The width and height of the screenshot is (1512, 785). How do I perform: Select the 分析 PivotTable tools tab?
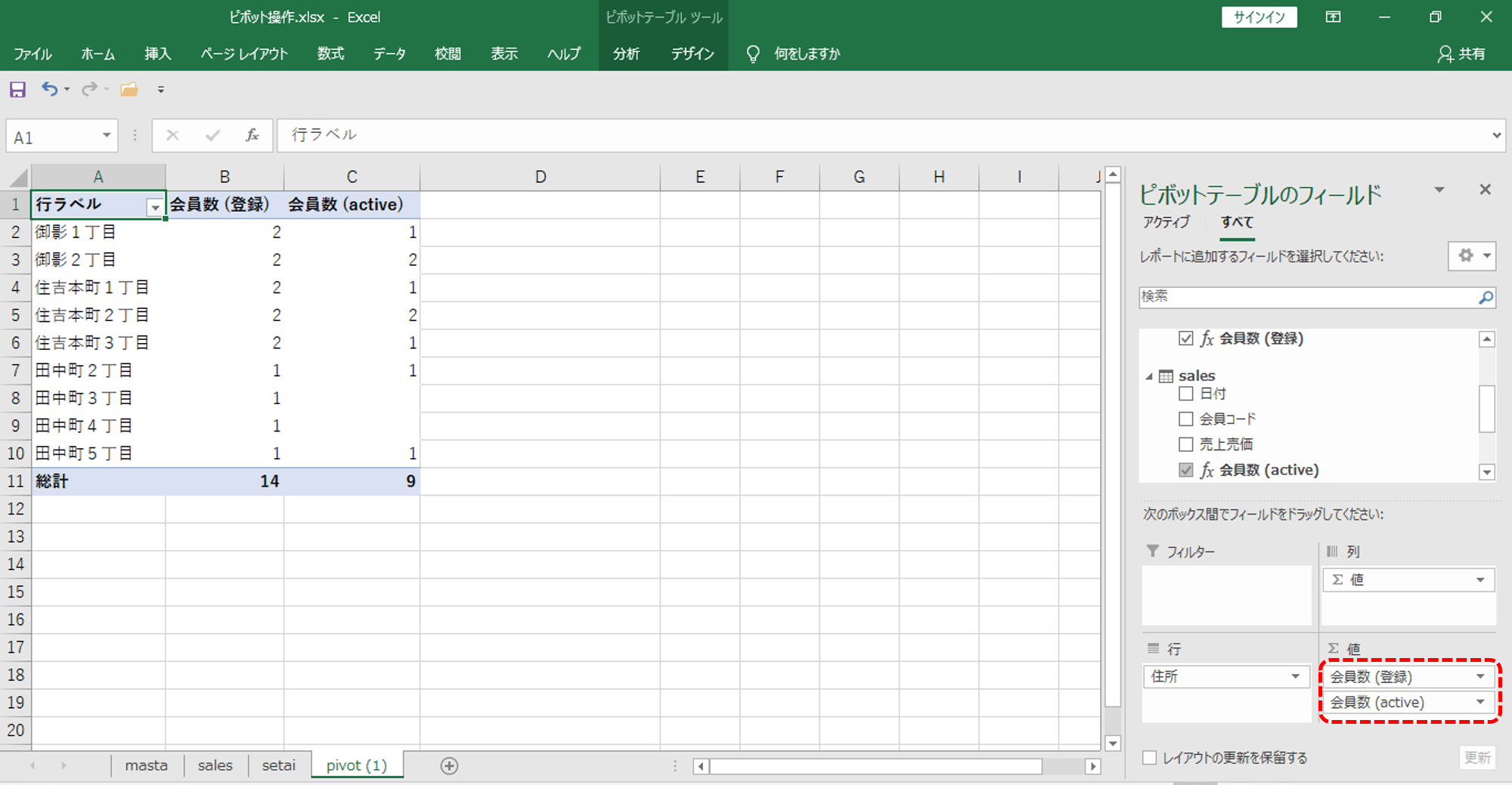click(x=626, y=54)
